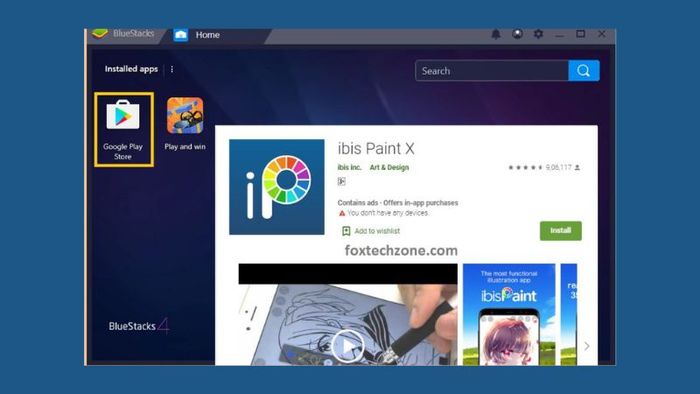The width and height of the screenshot is (700, 394).
Task: Open the Google Play Store app
Action: pos(124,129)
